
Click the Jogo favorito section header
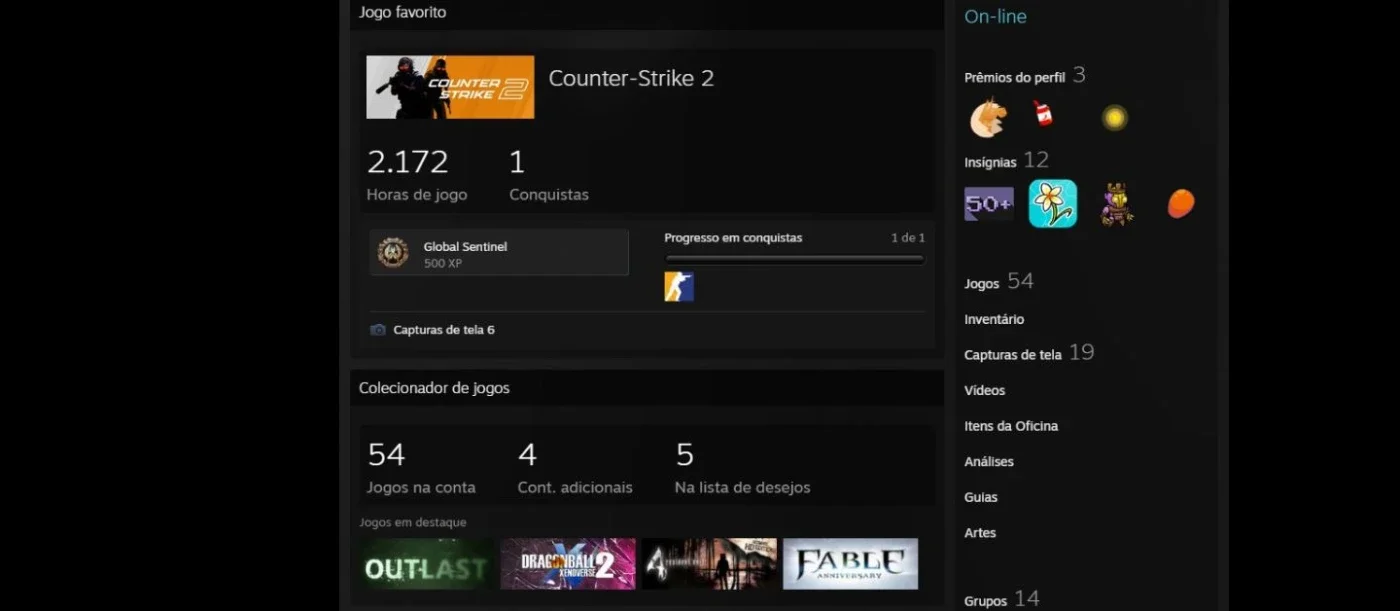click(x=403, y=12)
